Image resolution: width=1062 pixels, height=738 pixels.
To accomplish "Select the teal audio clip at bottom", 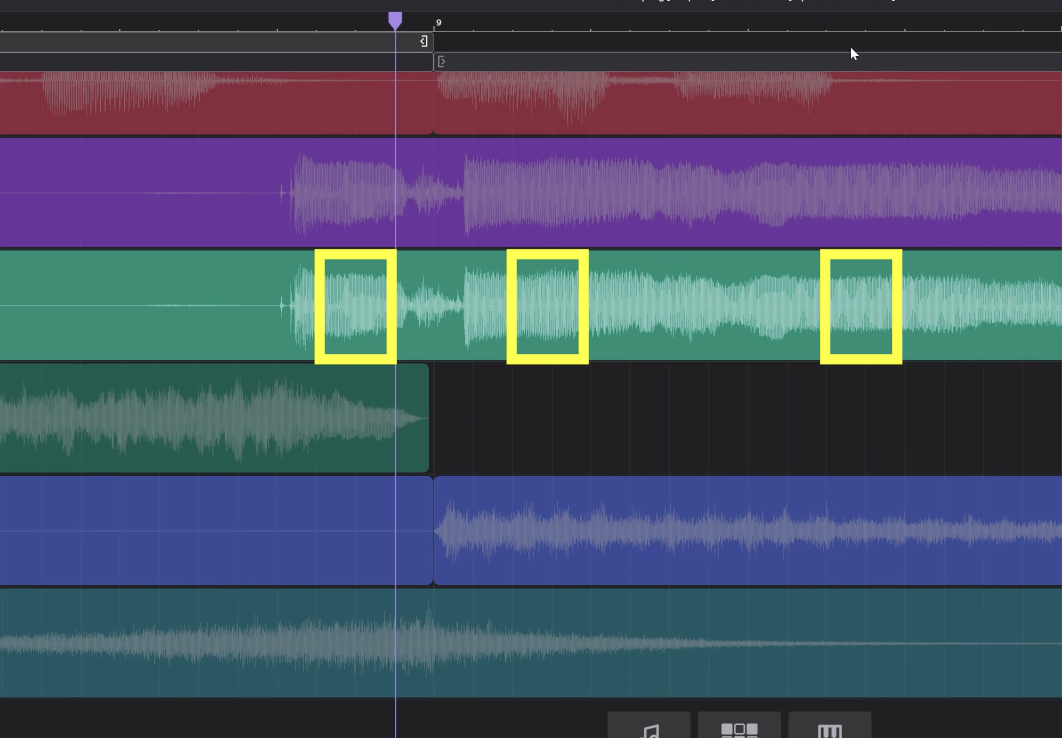I will tap(531, 643).
